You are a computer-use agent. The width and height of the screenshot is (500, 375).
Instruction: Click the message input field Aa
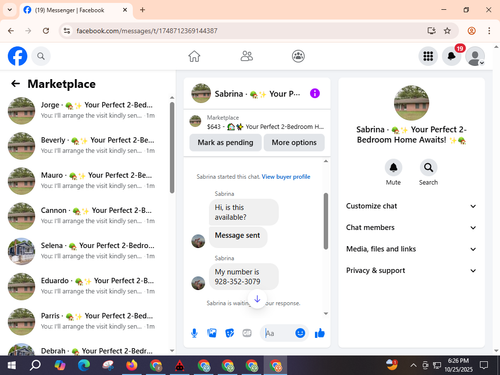pos(278,333)
